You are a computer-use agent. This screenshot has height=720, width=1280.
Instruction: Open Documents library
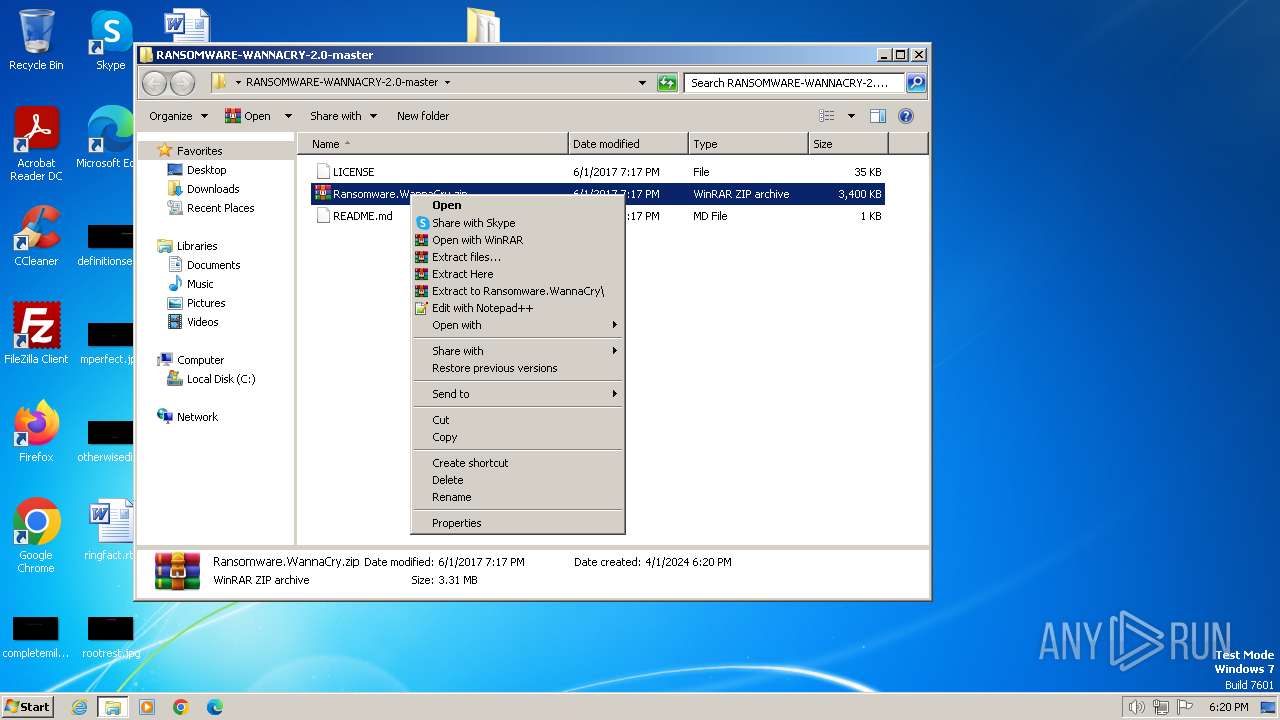[213, 265]
